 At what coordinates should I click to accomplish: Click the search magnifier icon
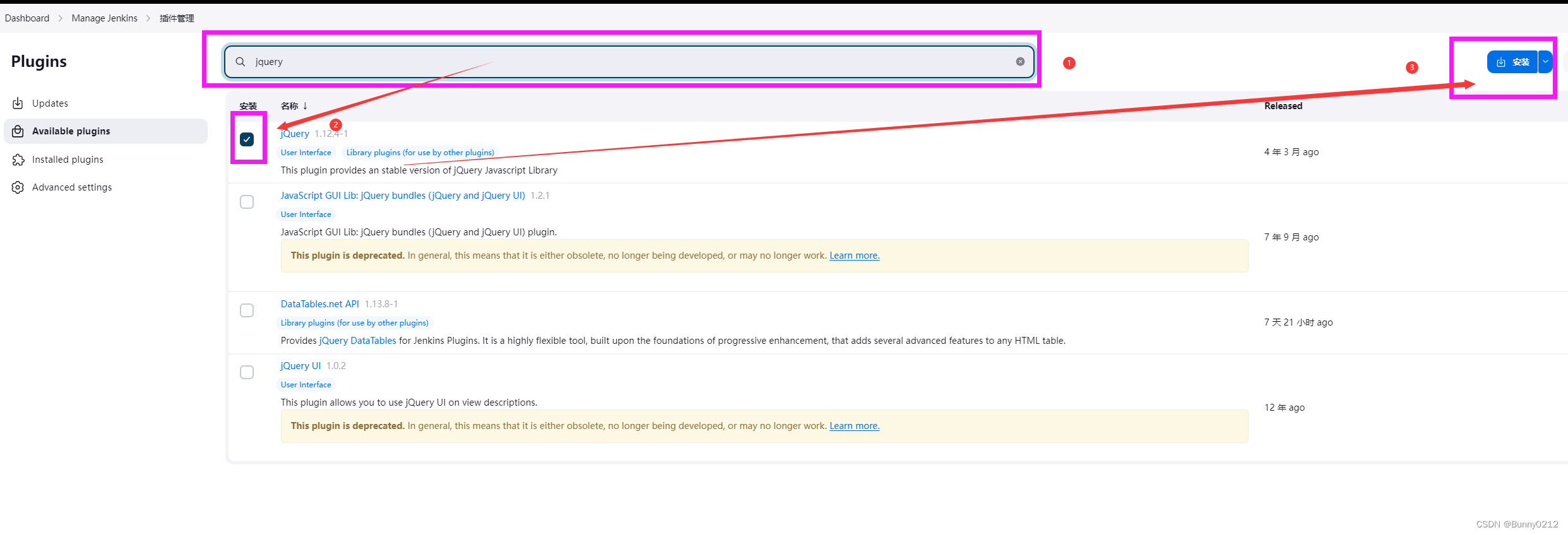click(x=241, y=62)
